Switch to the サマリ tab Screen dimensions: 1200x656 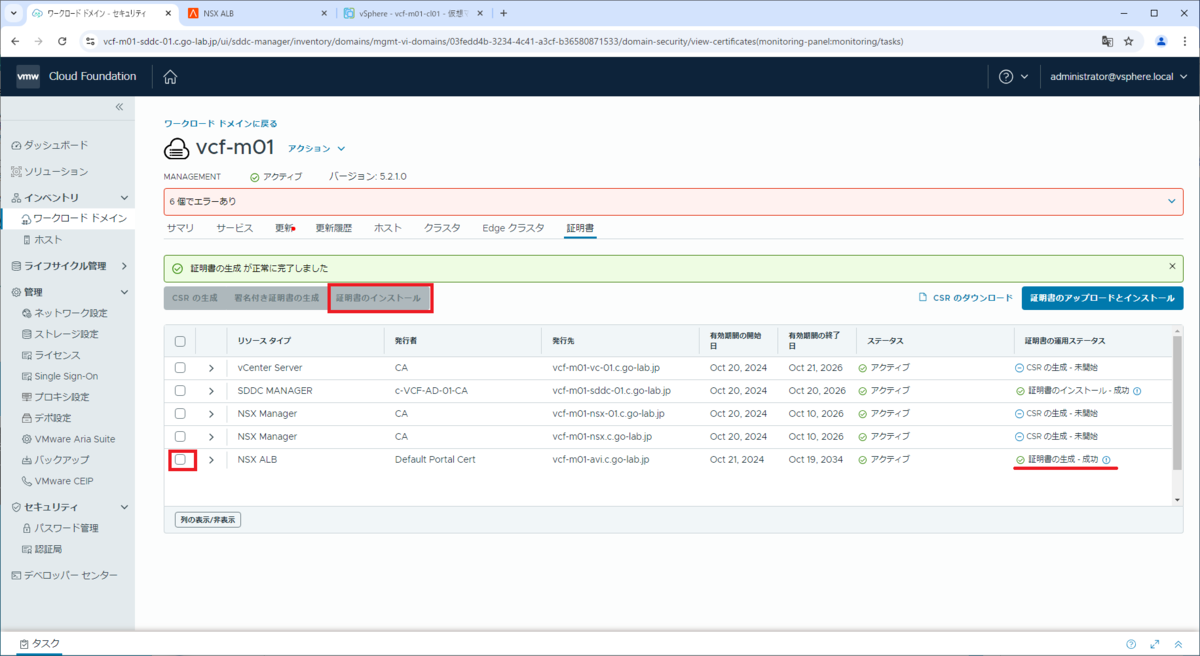180,228
